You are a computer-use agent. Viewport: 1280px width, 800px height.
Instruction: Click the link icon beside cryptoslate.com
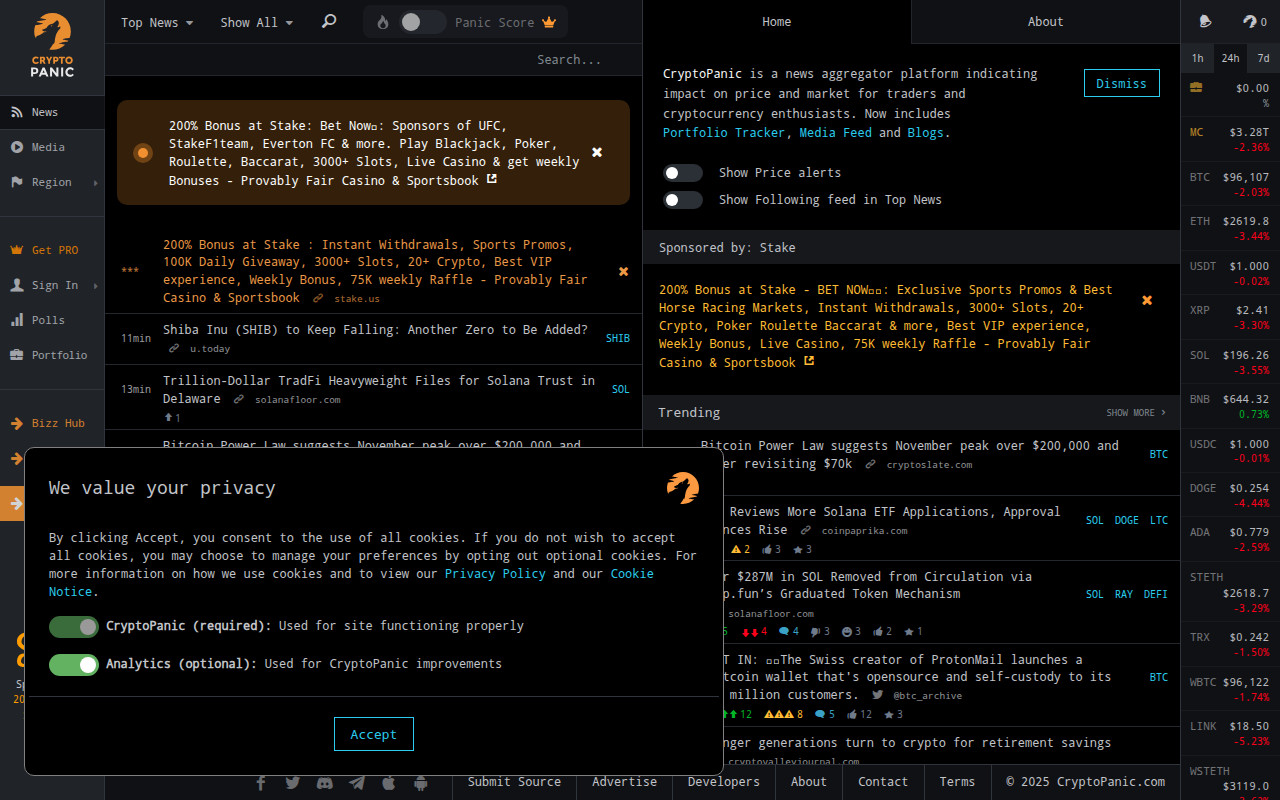pyautogui.click(x=871, y=464)
